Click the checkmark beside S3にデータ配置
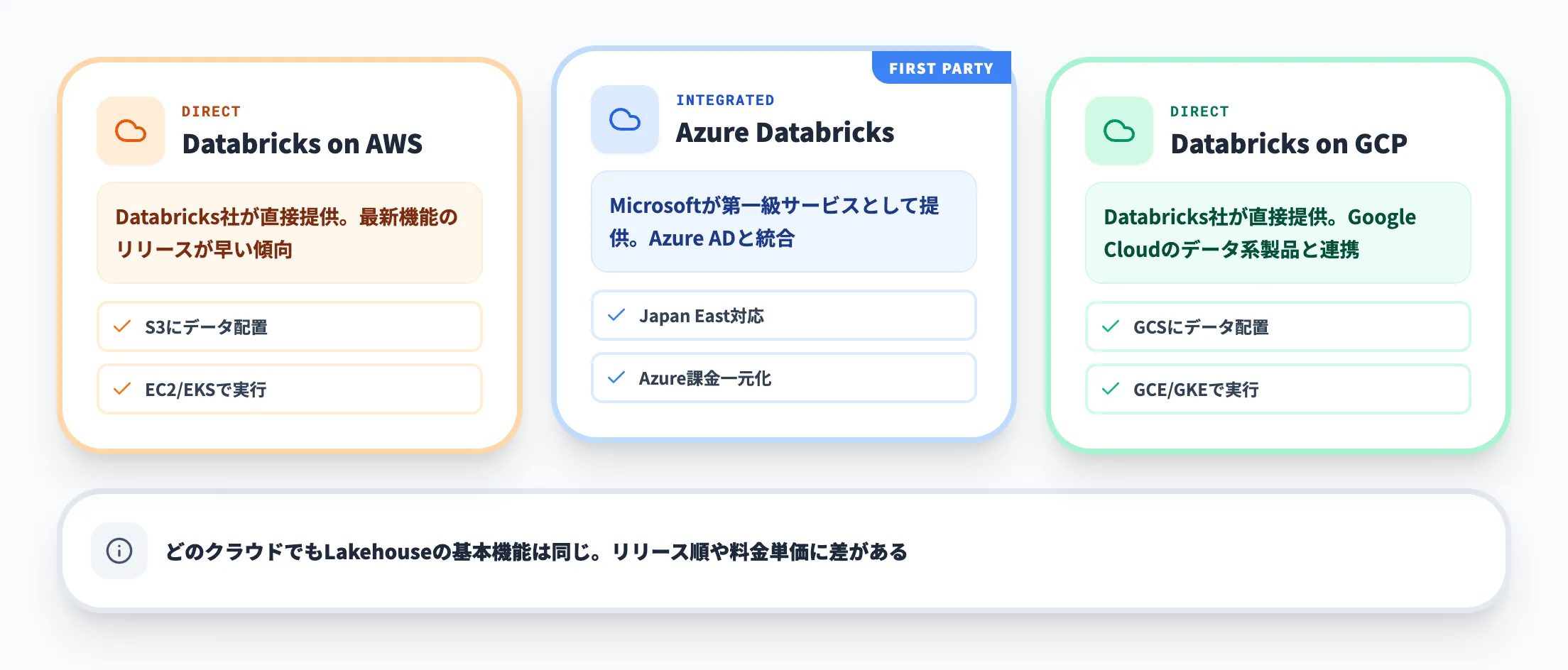This screenshot has height=670, width=1568. 122,326
